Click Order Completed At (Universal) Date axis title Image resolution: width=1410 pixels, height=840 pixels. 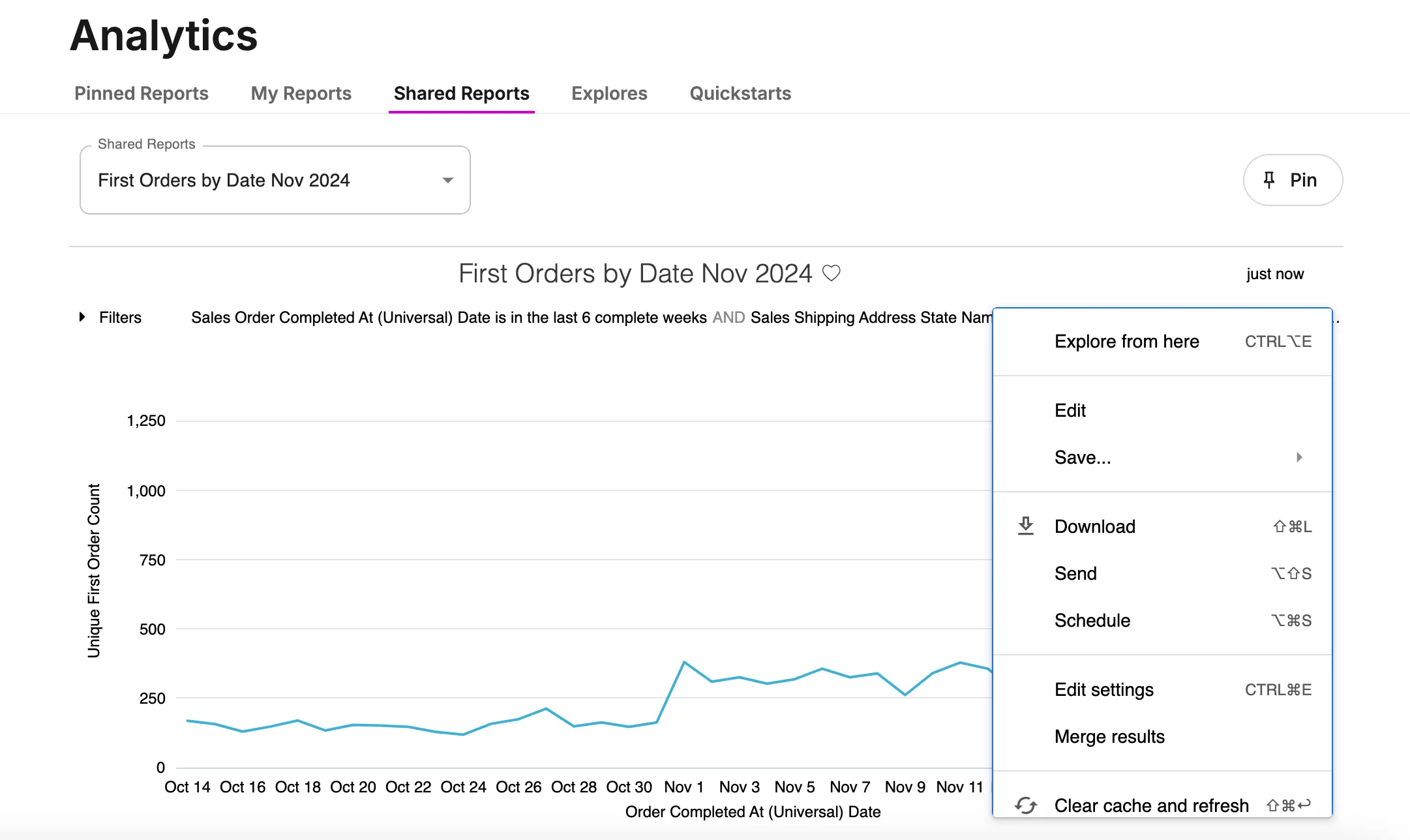click(753, 812)
